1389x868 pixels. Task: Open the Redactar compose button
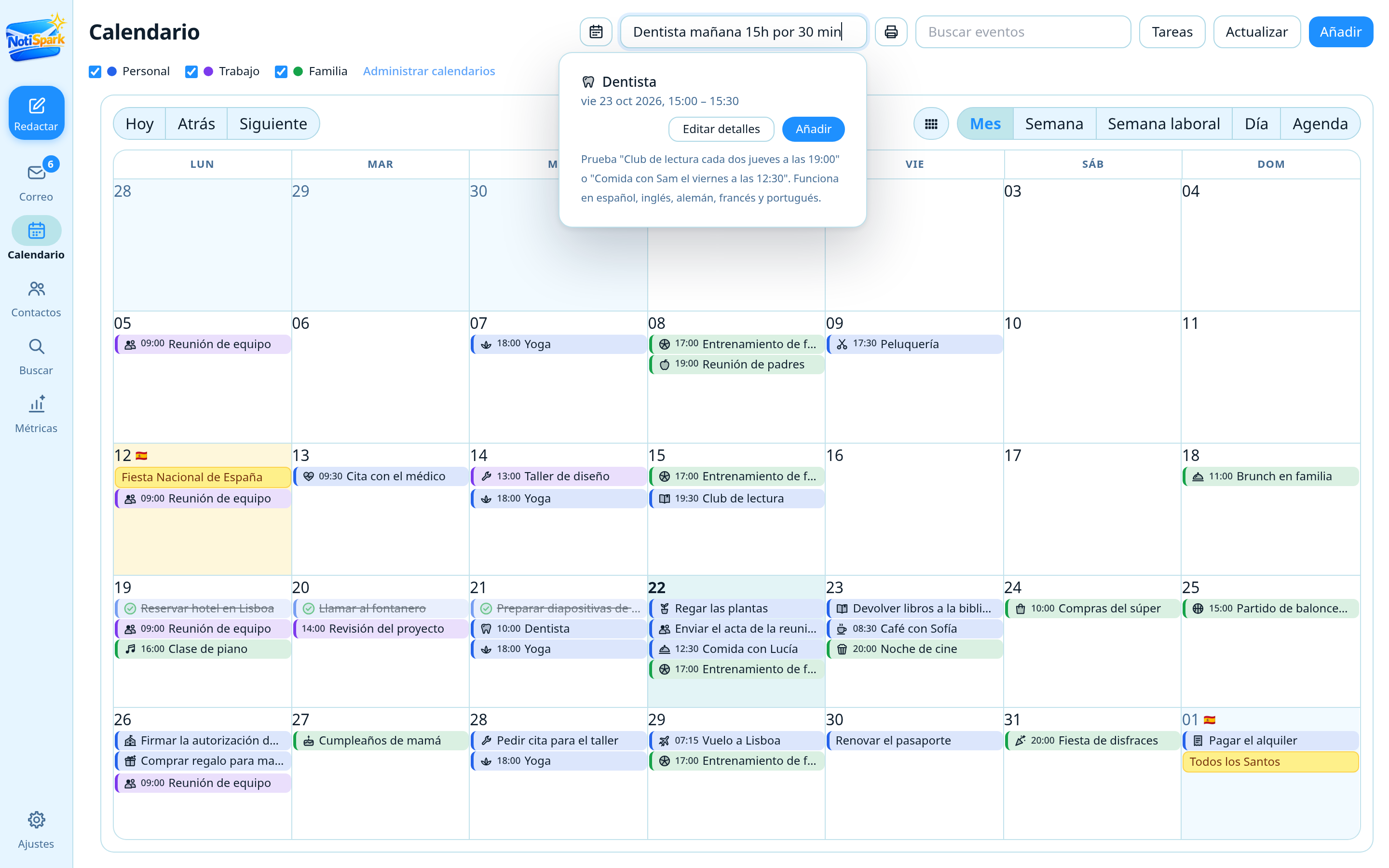tap(36, 112)
